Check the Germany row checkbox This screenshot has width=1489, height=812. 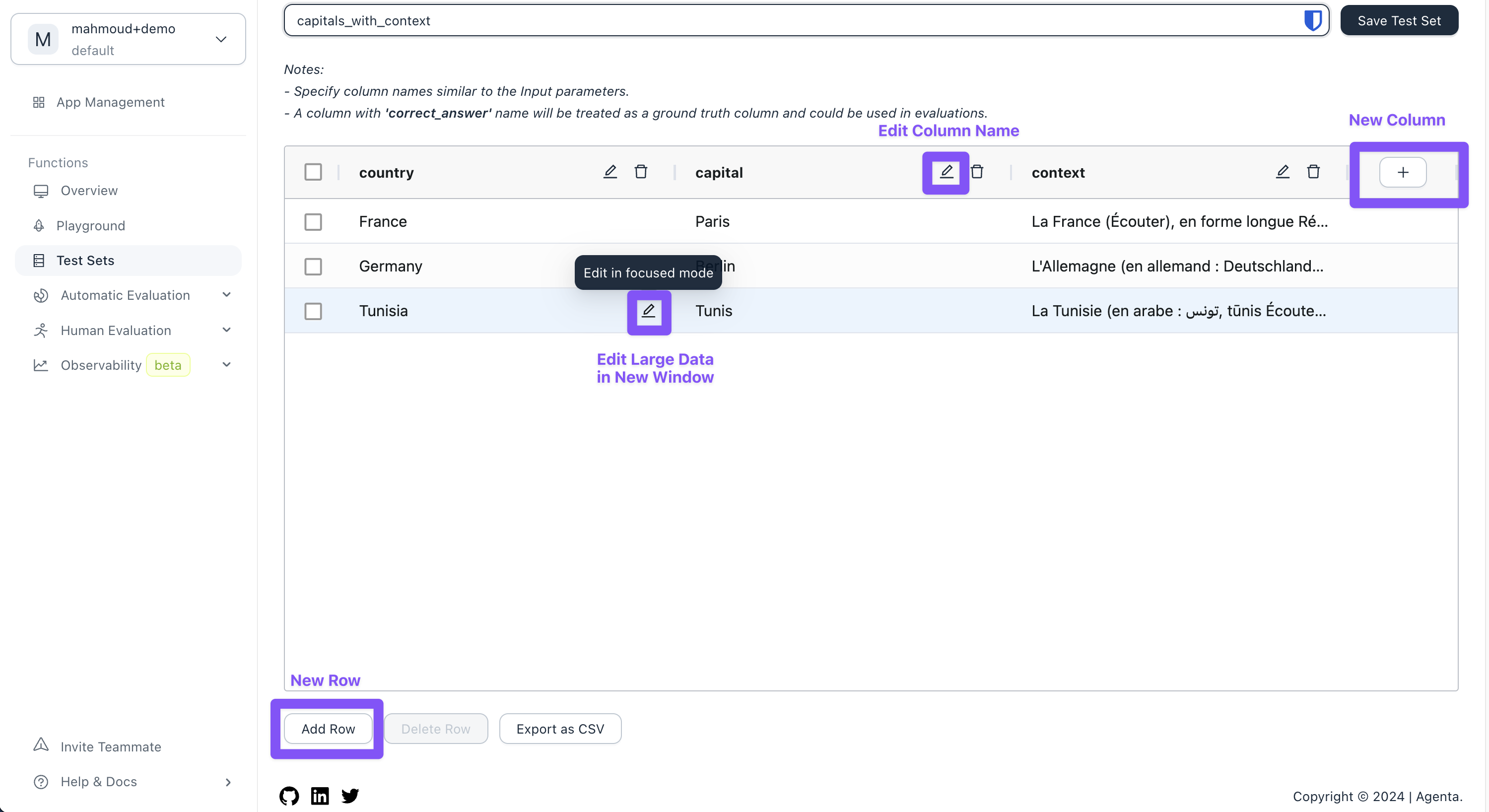click(x=313, y=267)
